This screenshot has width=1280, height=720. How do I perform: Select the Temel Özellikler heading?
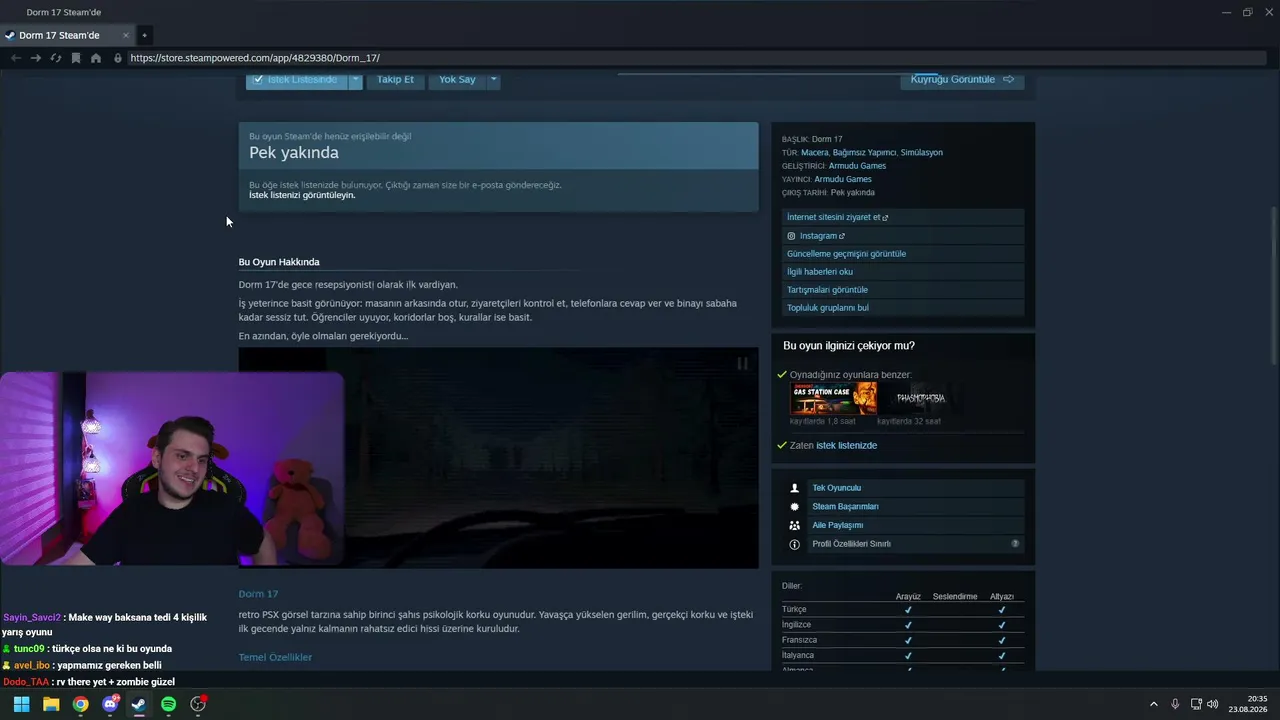[275, 657]
